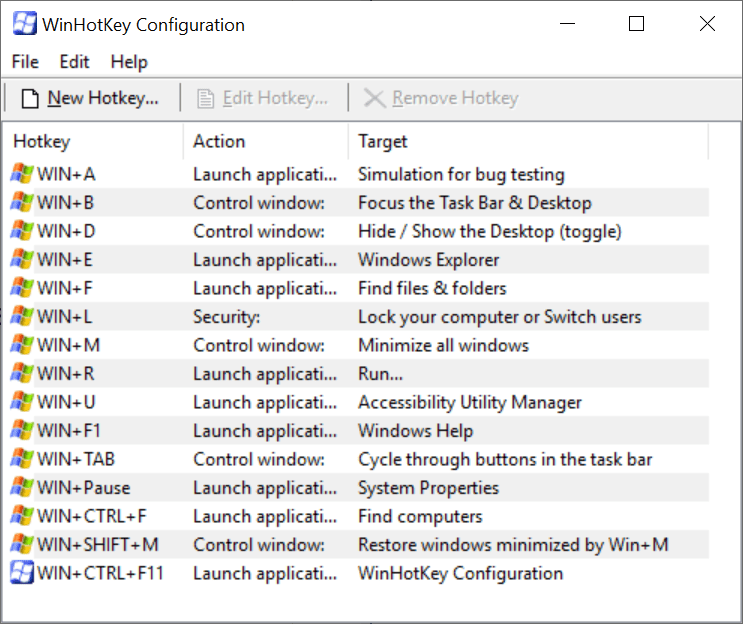Screen dimensions: 743x624
Task: Click the Windows flag icon beside WIN+M
Action: point(22,345)
